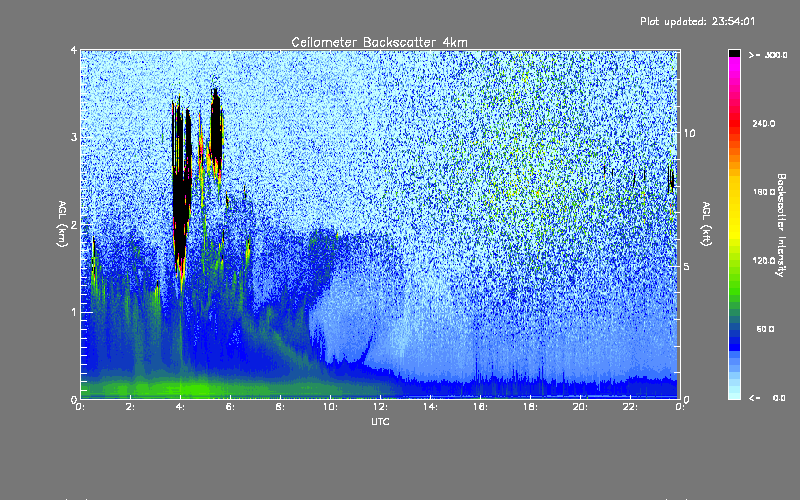Click the 'Ceilometer Backscatter 4km' plot title
This screenshot has width=800, height=500.
click(379, 42)
